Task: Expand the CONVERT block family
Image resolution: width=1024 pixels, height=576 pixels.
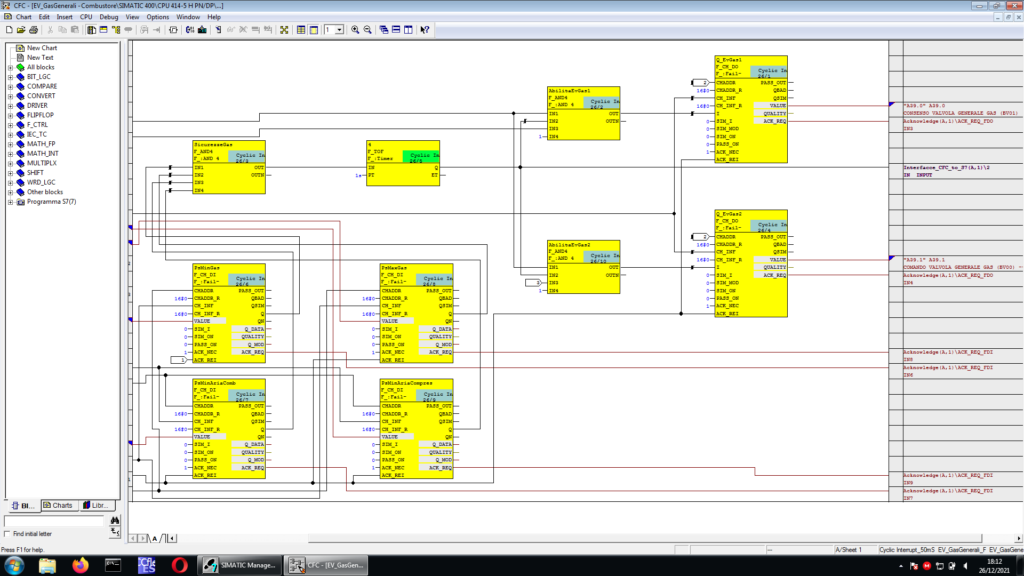Action: pyautogui.click(x=10, y=96)
